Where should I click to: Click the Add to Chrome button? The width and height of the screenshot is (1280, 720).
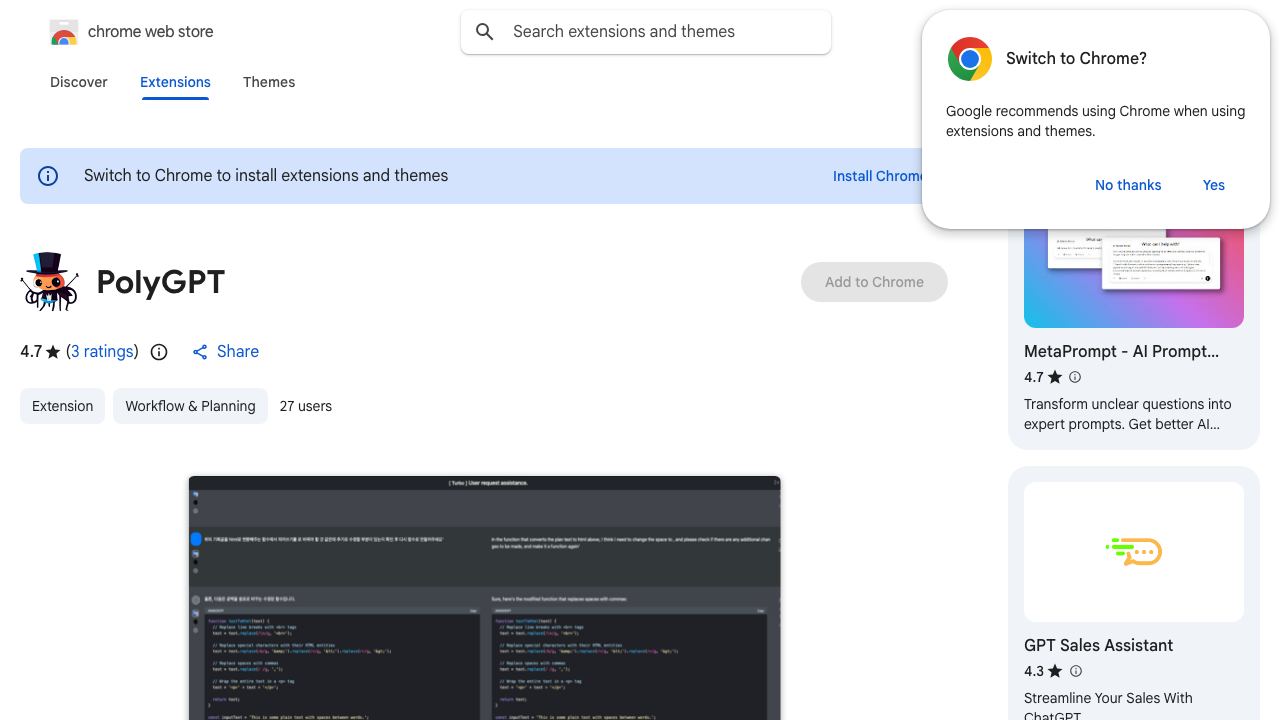point(874,282)
